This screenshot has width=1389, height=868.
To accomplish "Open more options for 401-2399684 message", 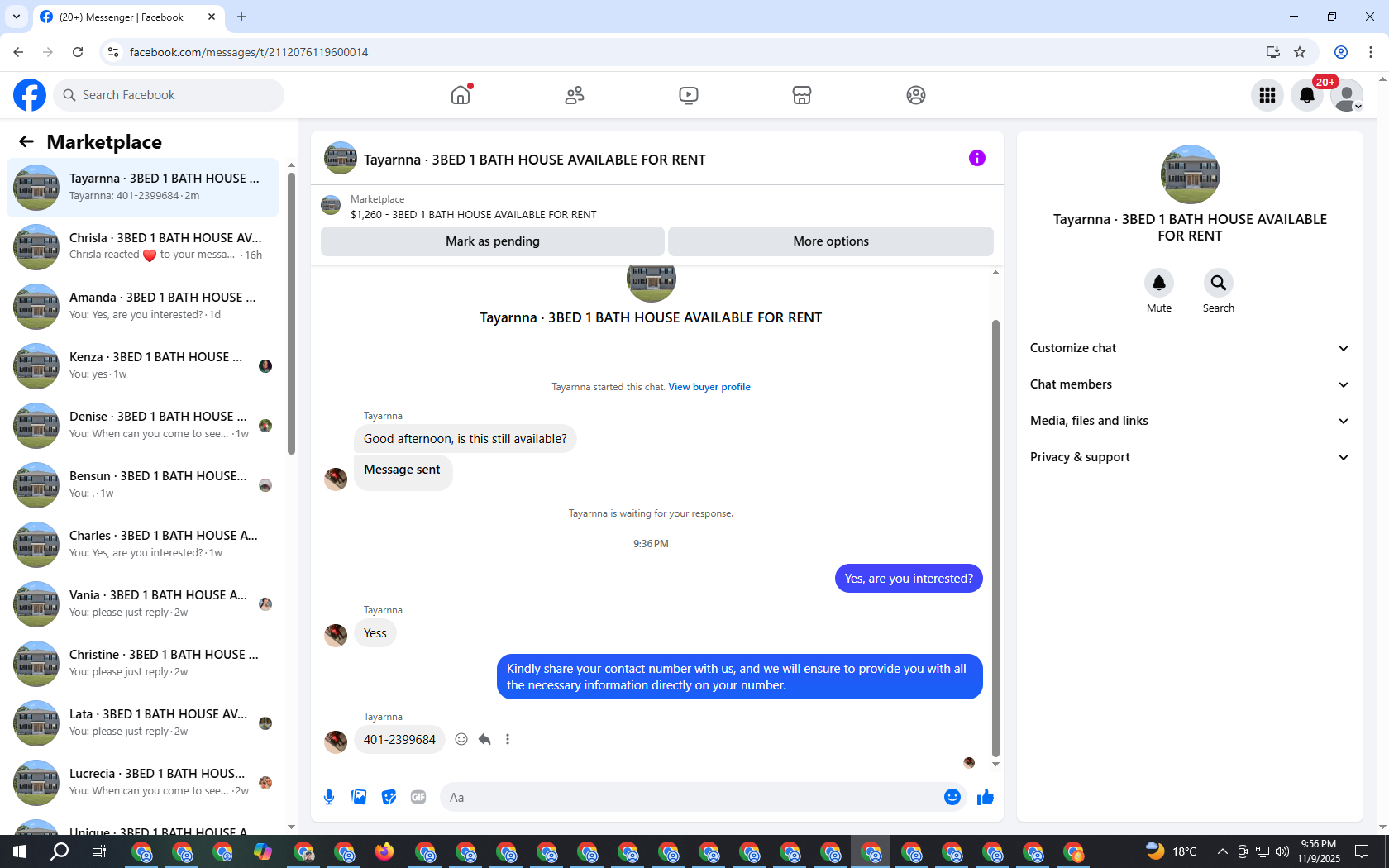I will pyautogui.click(x=508, y=739).
